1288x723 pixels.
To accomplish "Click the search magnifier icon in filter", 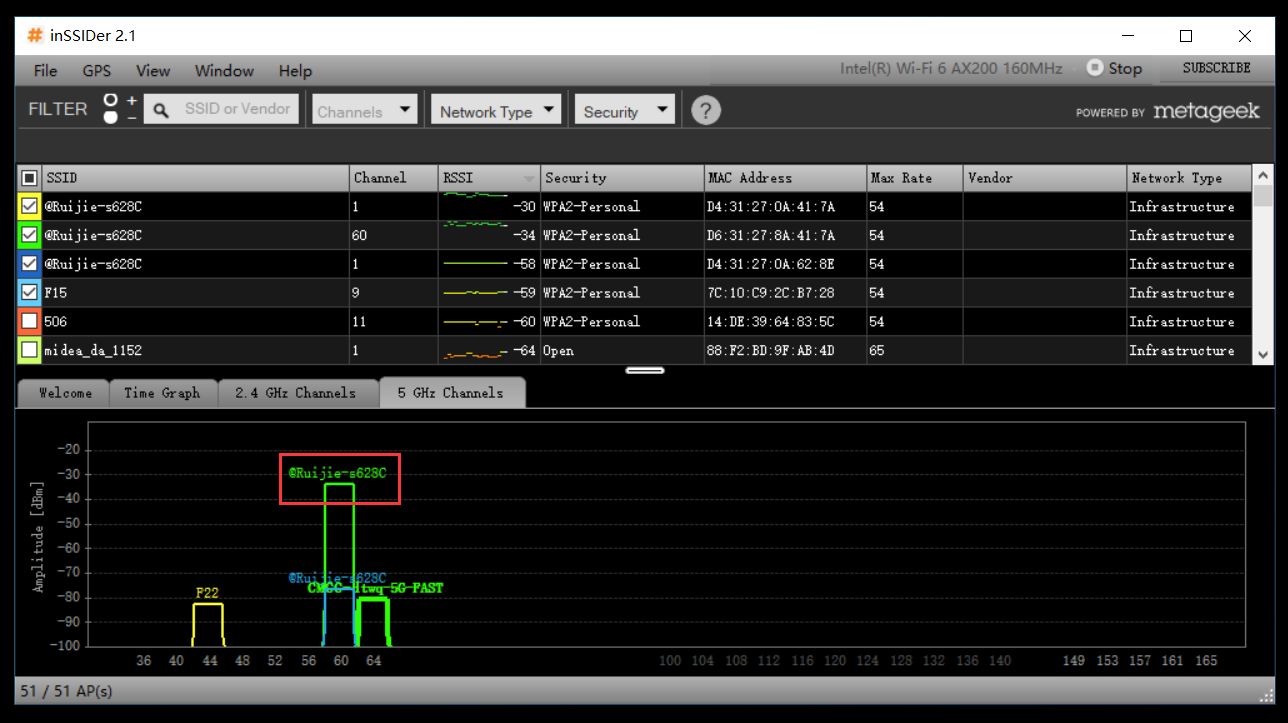I will (x=160, y=110).
